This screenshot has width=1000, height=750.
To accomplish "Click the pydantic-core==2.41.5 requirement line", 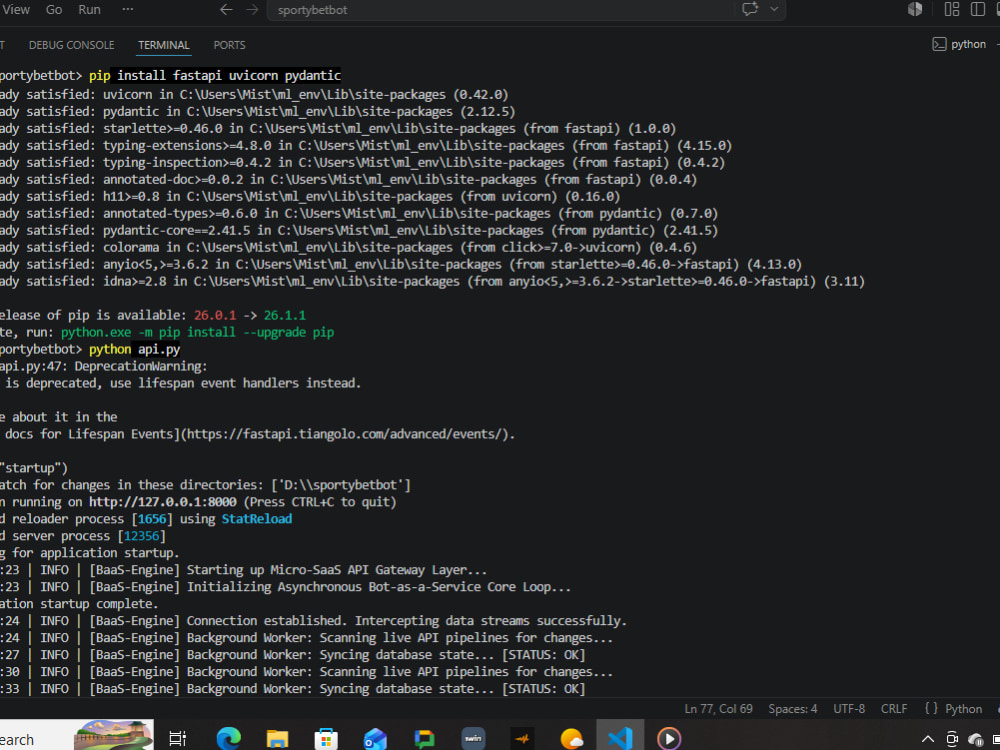I will pos(359,230).
